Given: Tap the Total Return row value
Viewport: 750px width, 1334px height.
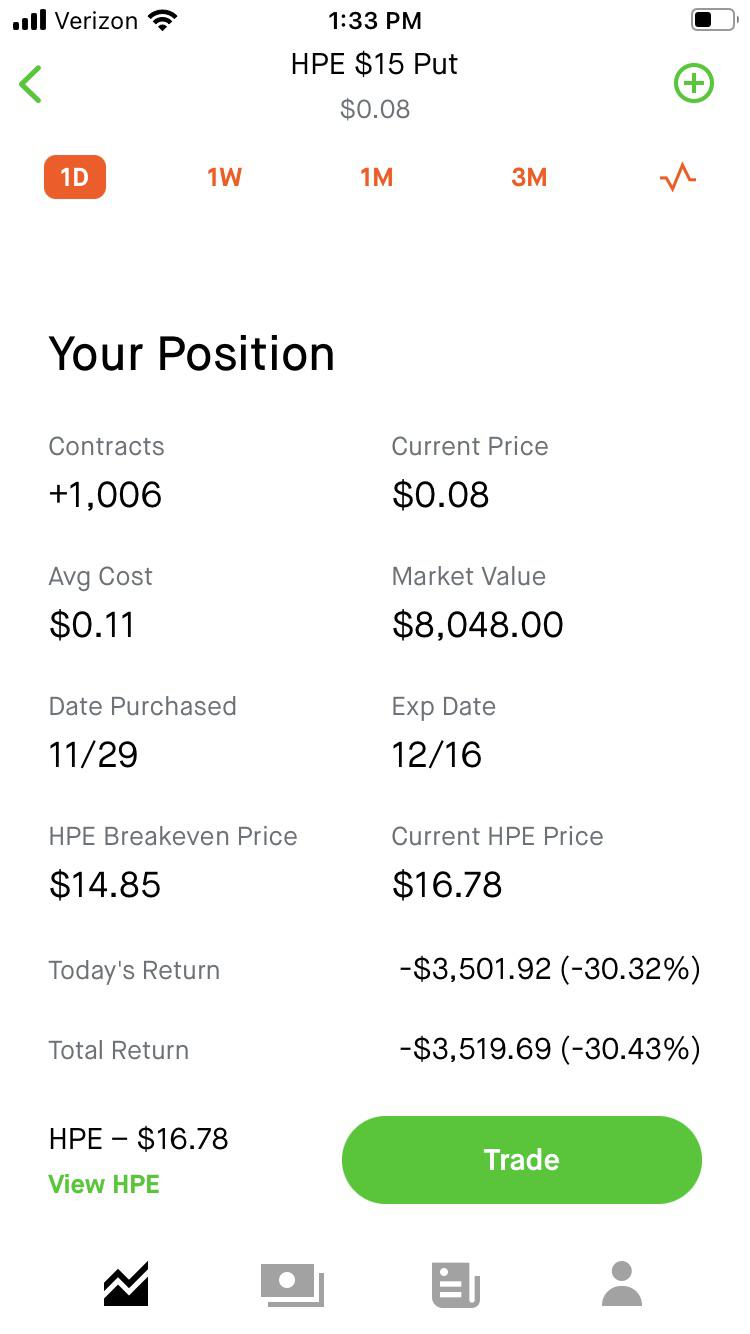Looking at the screenshot, I should 549,1049.
